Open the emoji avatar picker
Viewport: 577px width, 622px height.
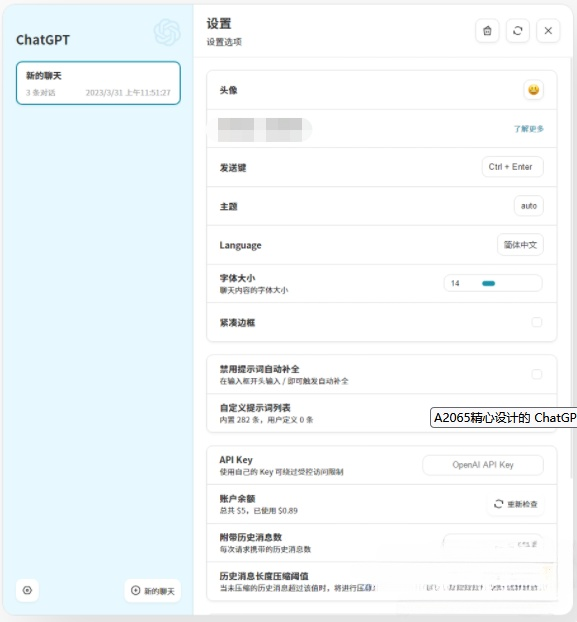[533, 90]
